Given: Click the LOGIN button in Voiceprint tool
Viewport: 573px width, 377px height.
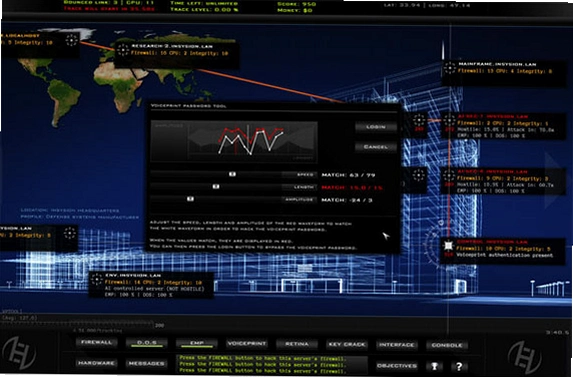Looking at the screenshot, I should (376, 127).
